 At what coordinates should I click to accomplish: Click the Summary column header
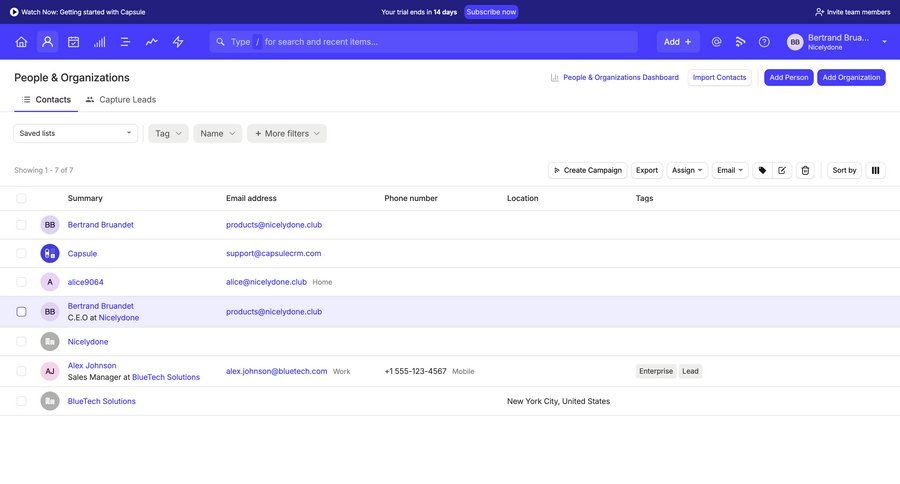[x=85, y=198]
